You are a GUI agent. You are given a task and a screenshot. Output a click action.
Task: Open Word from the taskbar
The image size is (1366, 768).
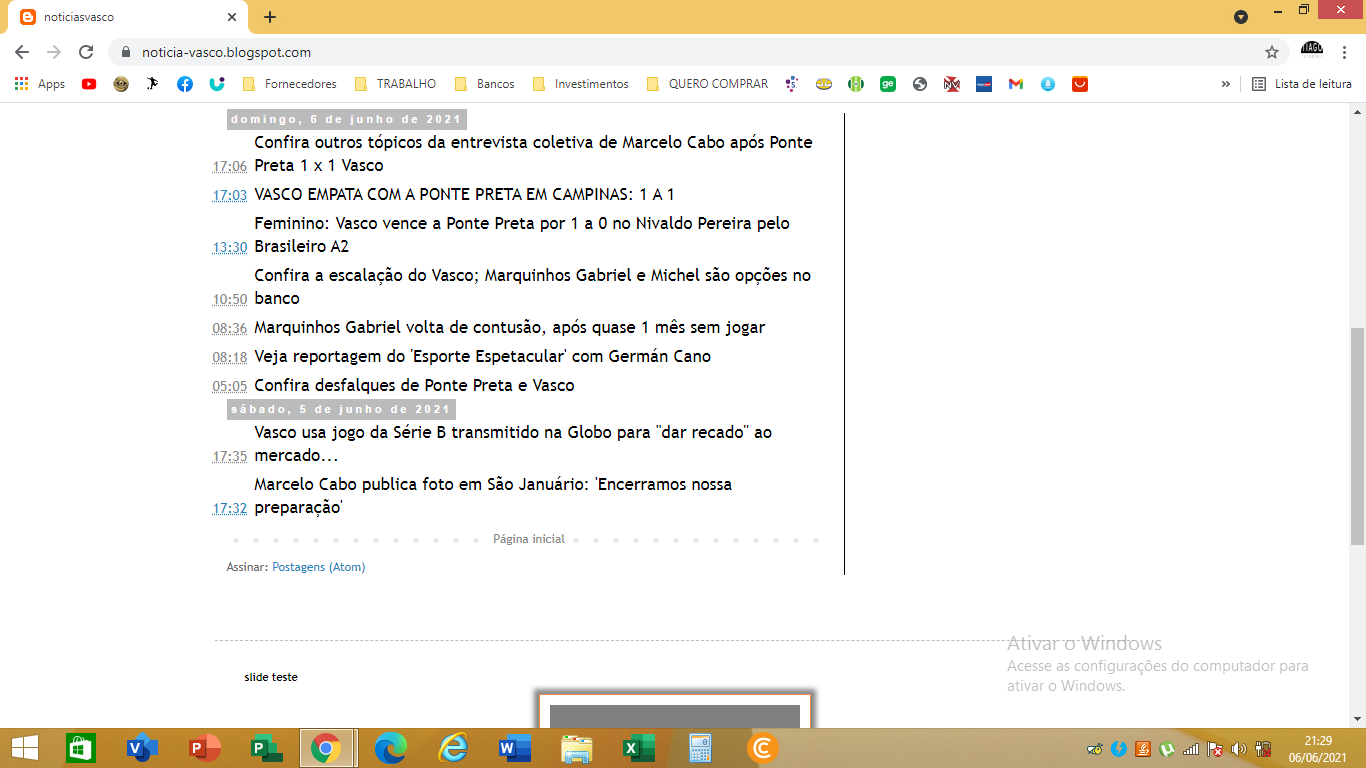tap(514, 748)
